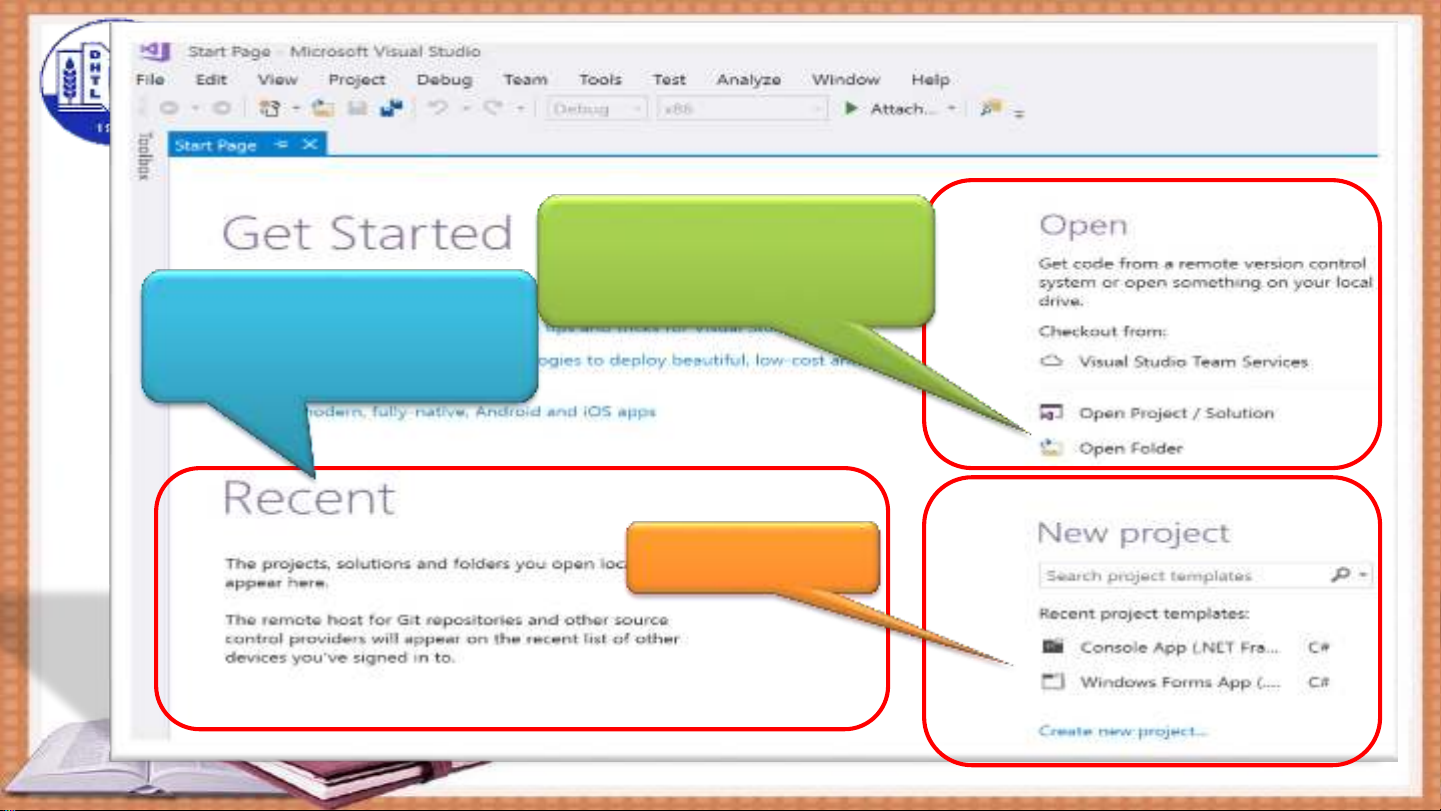Open the Debug menu
This screenshot has width=1441, height=811.
coord(444,80)
